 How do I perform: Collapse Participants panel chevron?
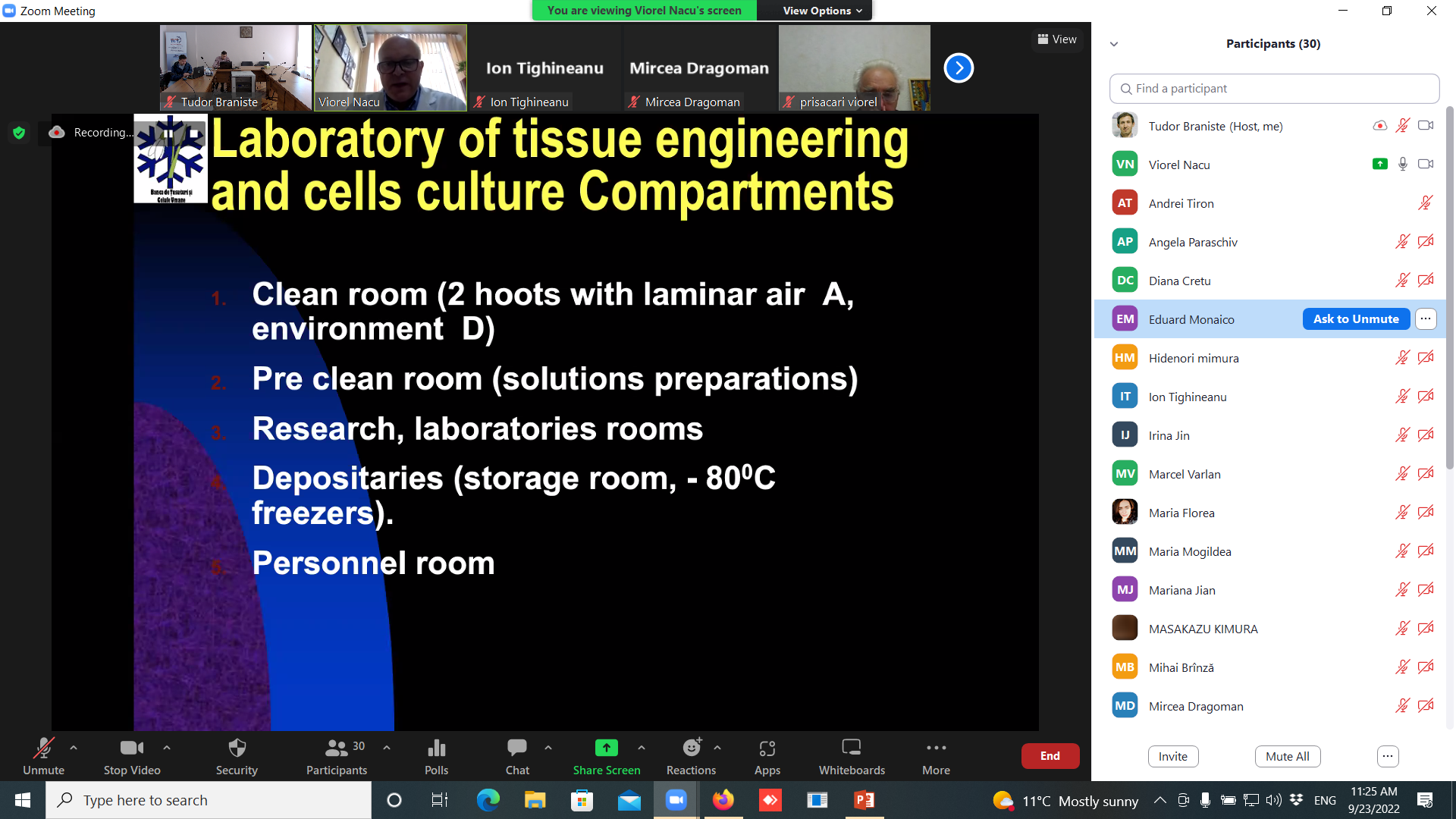coord(1114,44)
